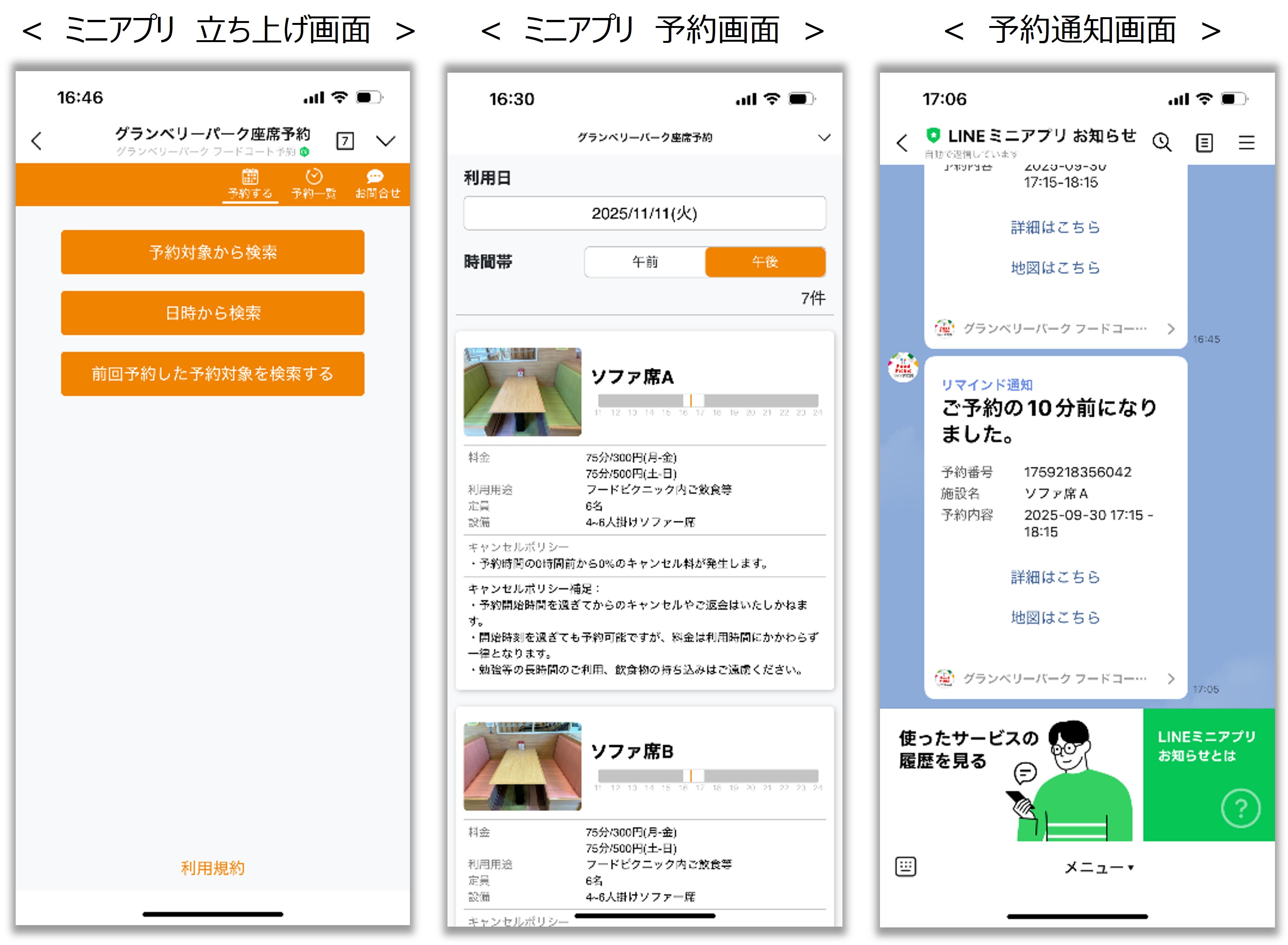Select 午後 time slot option
This screenshot has height=945, width=1288.
point(765,262)
